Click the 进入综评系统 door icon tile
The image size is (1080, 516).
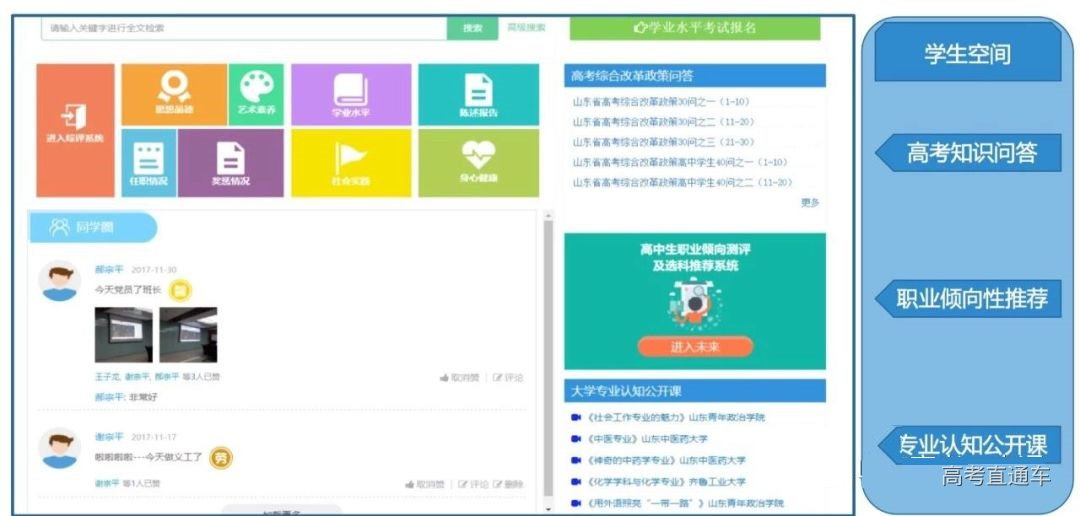point(75,130)
